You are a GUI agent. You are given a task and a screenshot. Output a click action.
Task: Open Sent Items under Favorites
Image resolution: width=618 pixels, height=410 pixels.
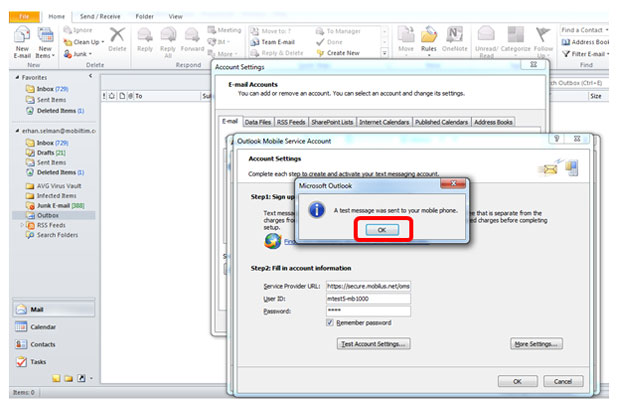[x=46, y=100]
